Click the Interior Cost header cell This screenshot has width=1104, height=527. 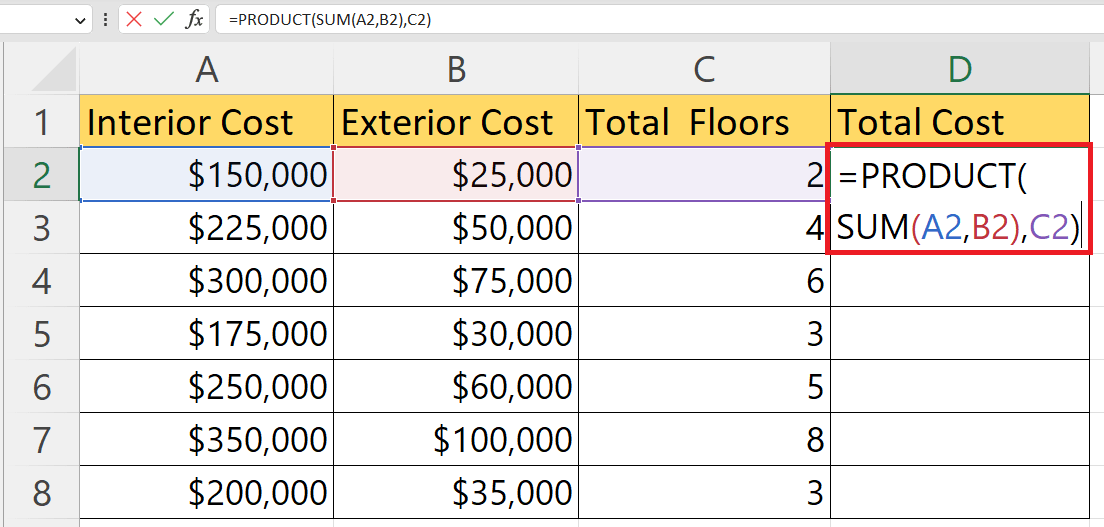coord(206,122)
